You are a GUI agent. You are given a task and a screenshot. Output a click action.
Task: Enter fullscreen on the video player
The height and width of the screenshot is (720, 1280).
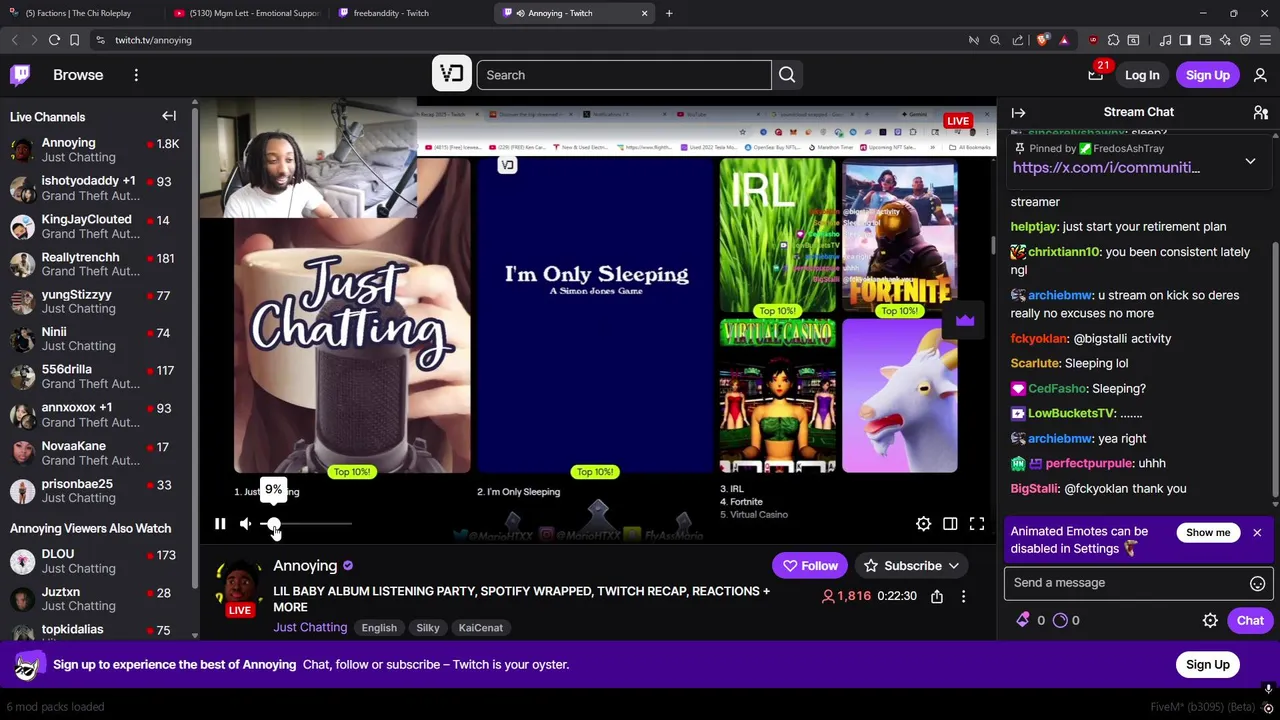(977, 524)
